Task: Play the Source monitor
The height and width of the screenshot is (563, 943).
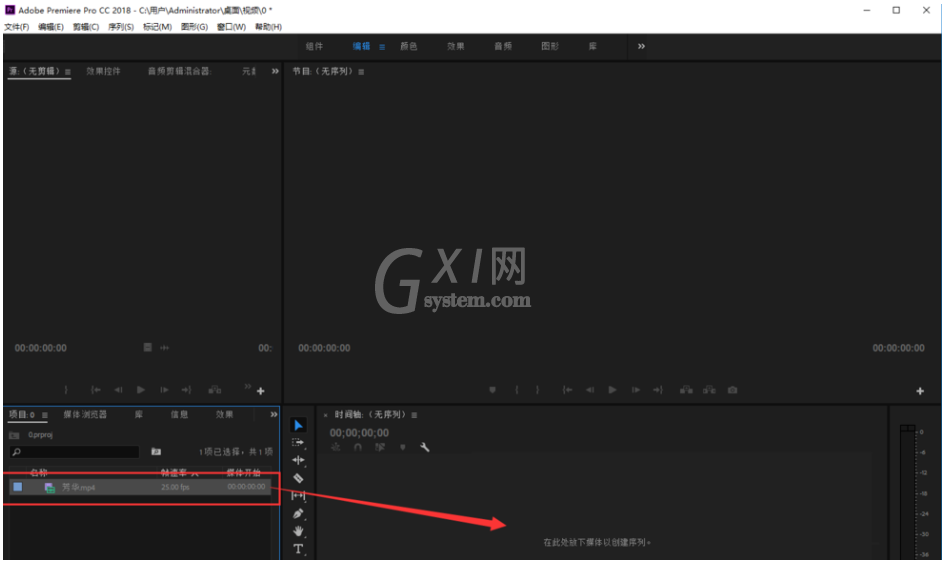Action: click(x=141, y=390)
